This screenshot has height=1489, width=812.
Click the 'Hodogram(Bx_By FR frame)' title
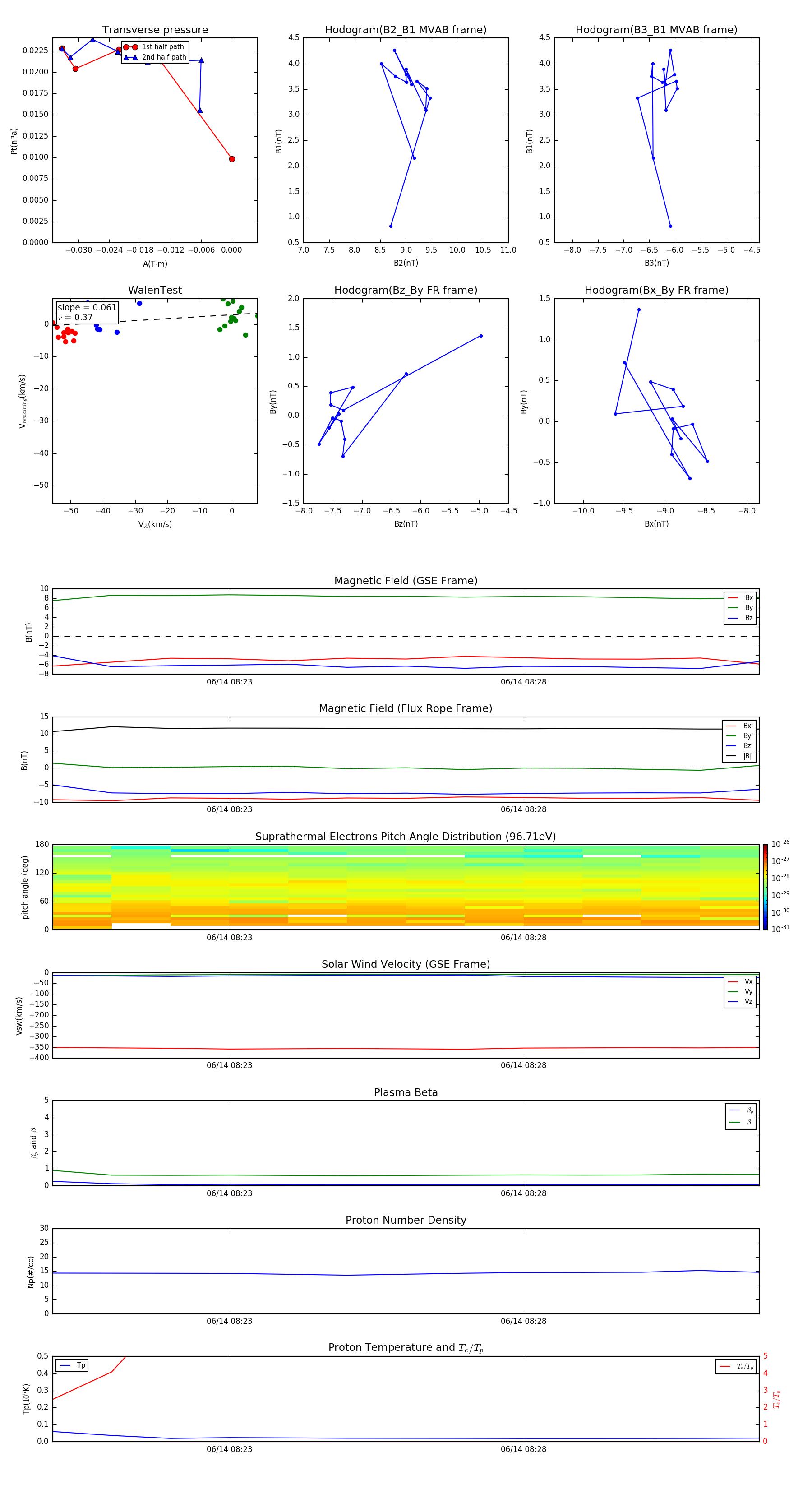(656, 290)
